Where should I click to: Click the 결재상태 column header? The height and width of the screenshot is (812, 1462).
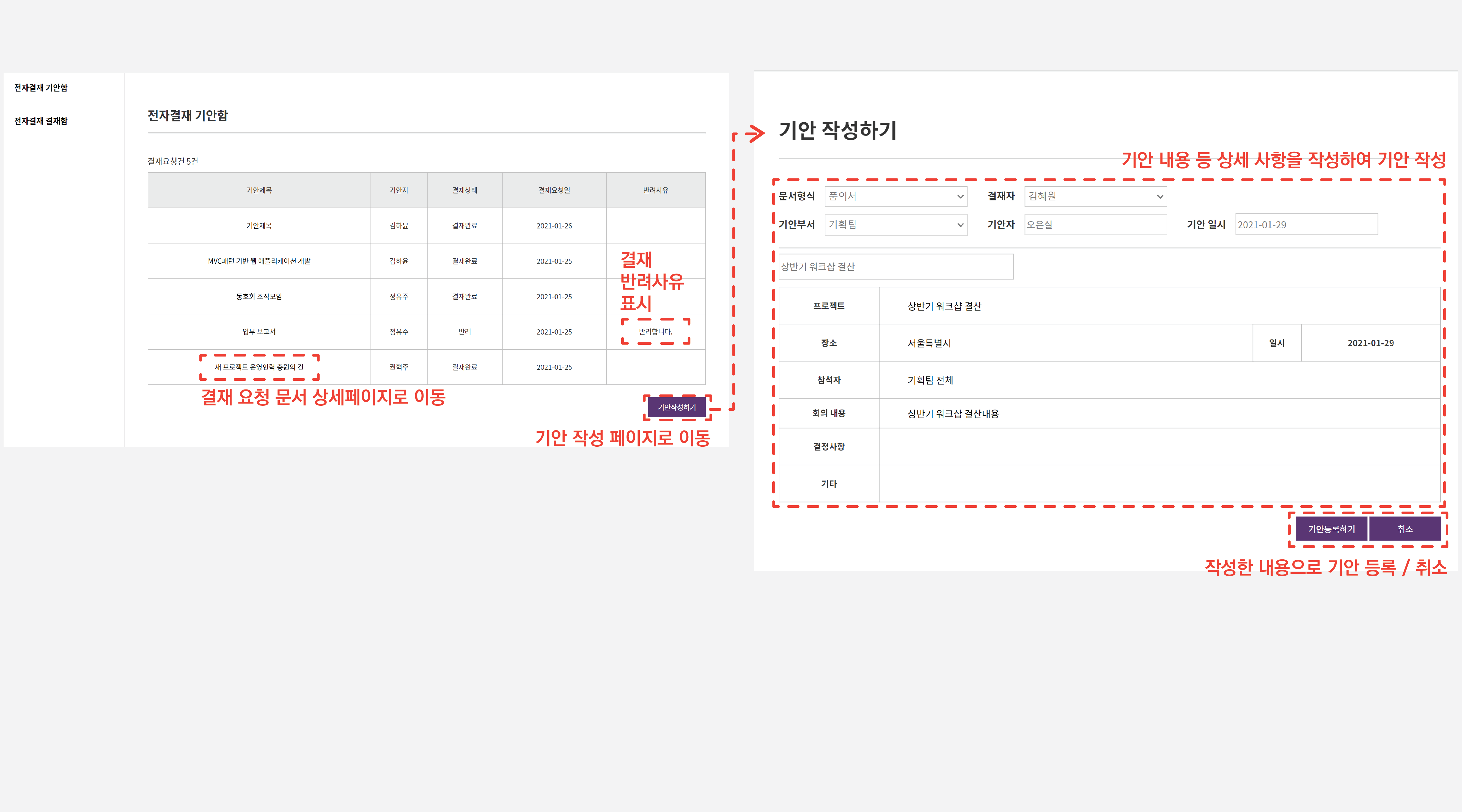click(x=464, y=190)
